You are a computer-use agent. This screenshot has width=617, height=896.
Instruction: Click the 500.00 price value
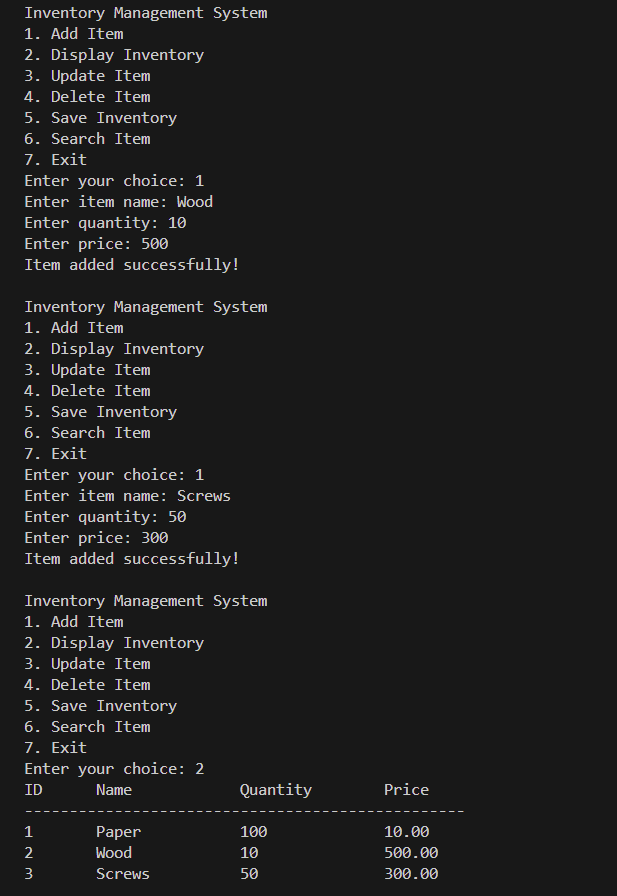(411, 853)
